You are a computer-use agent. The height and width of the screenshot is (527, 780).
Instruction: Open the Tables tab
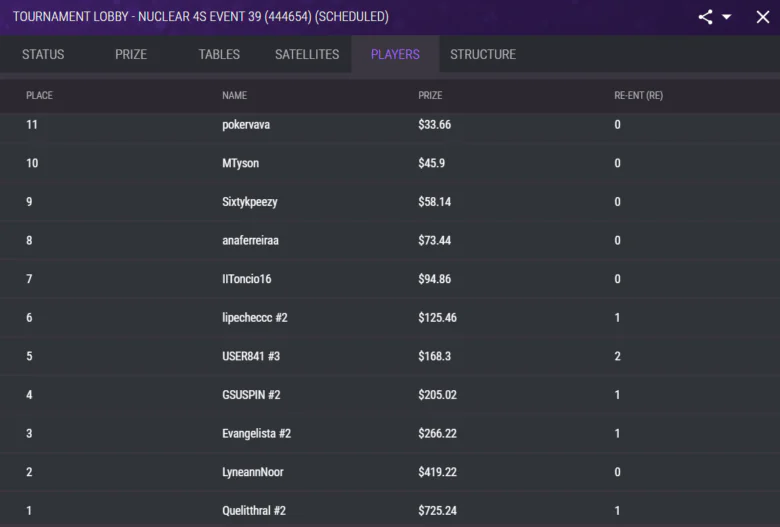[x=219, y=54]
